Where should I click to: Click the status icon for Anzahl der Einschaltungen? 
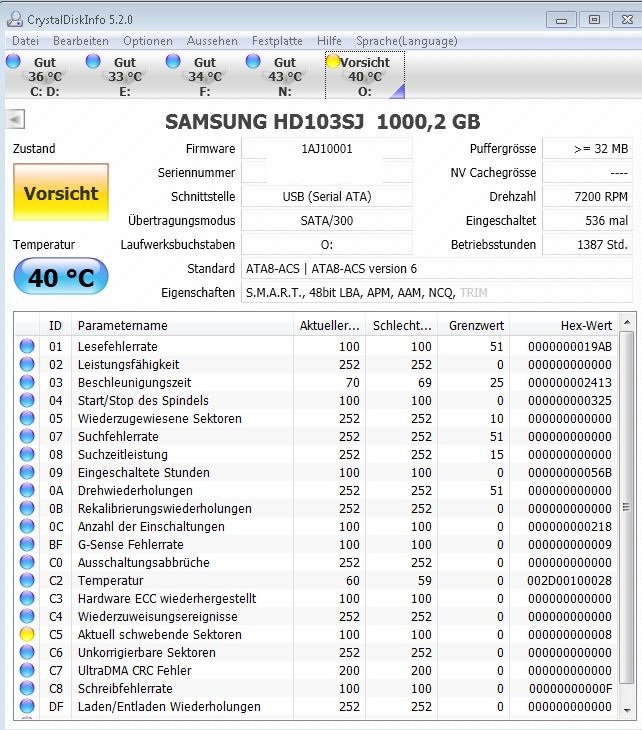coord(27,526)
